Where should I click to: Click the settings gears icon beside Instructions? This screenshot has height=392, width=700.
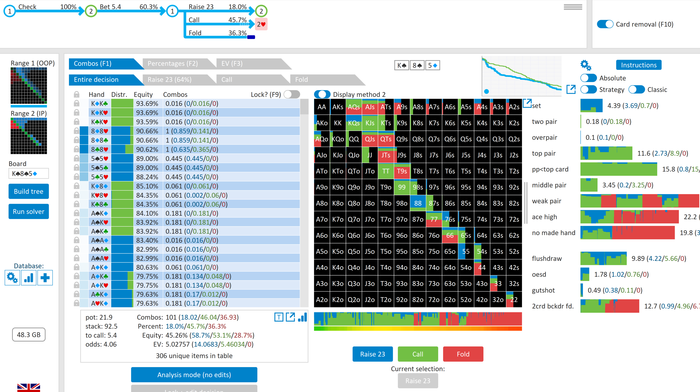586,65
